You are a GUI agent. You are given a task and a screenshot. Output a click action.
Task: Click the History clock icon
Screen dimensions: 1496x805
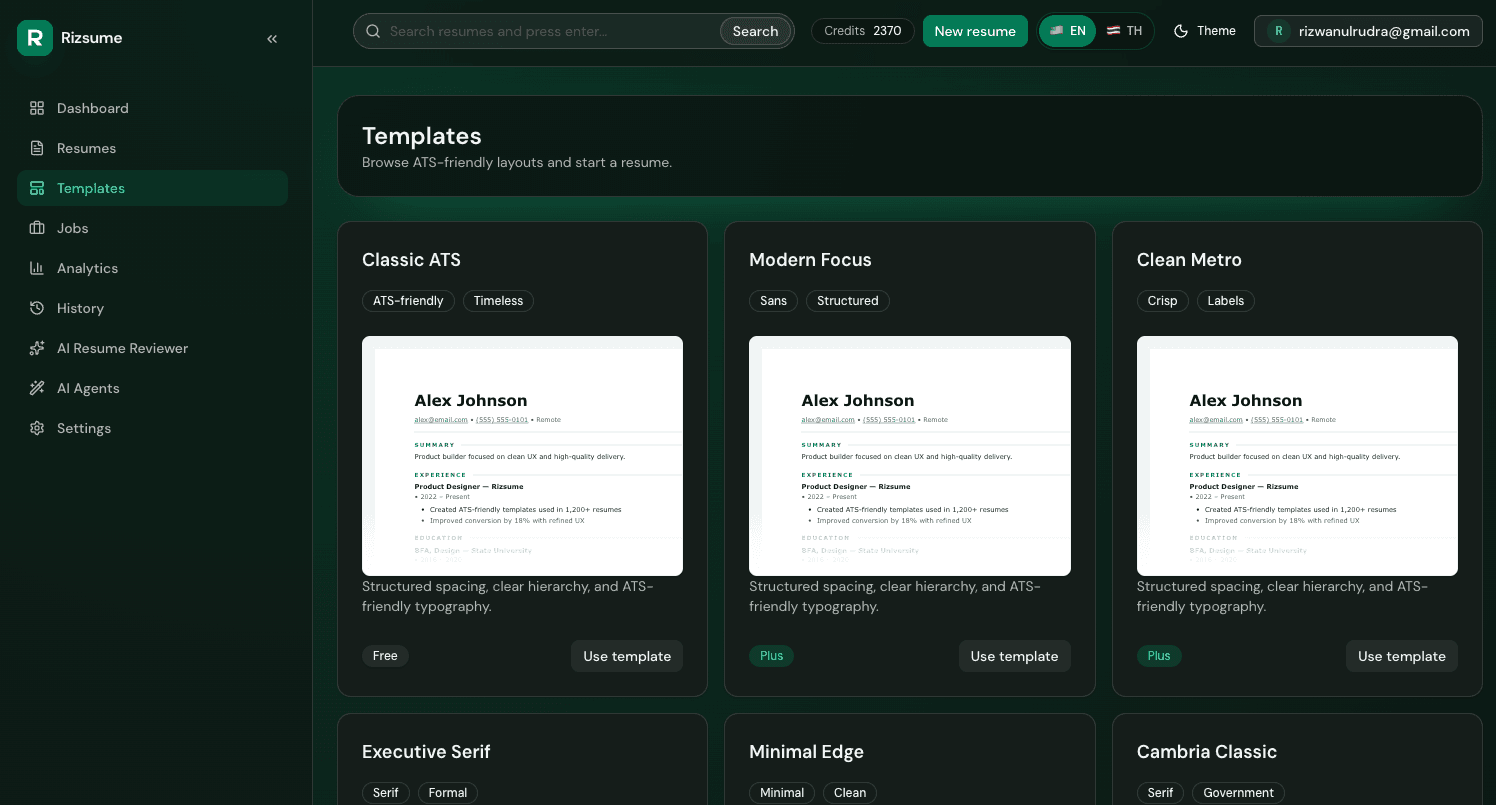[x=37, y=308]
